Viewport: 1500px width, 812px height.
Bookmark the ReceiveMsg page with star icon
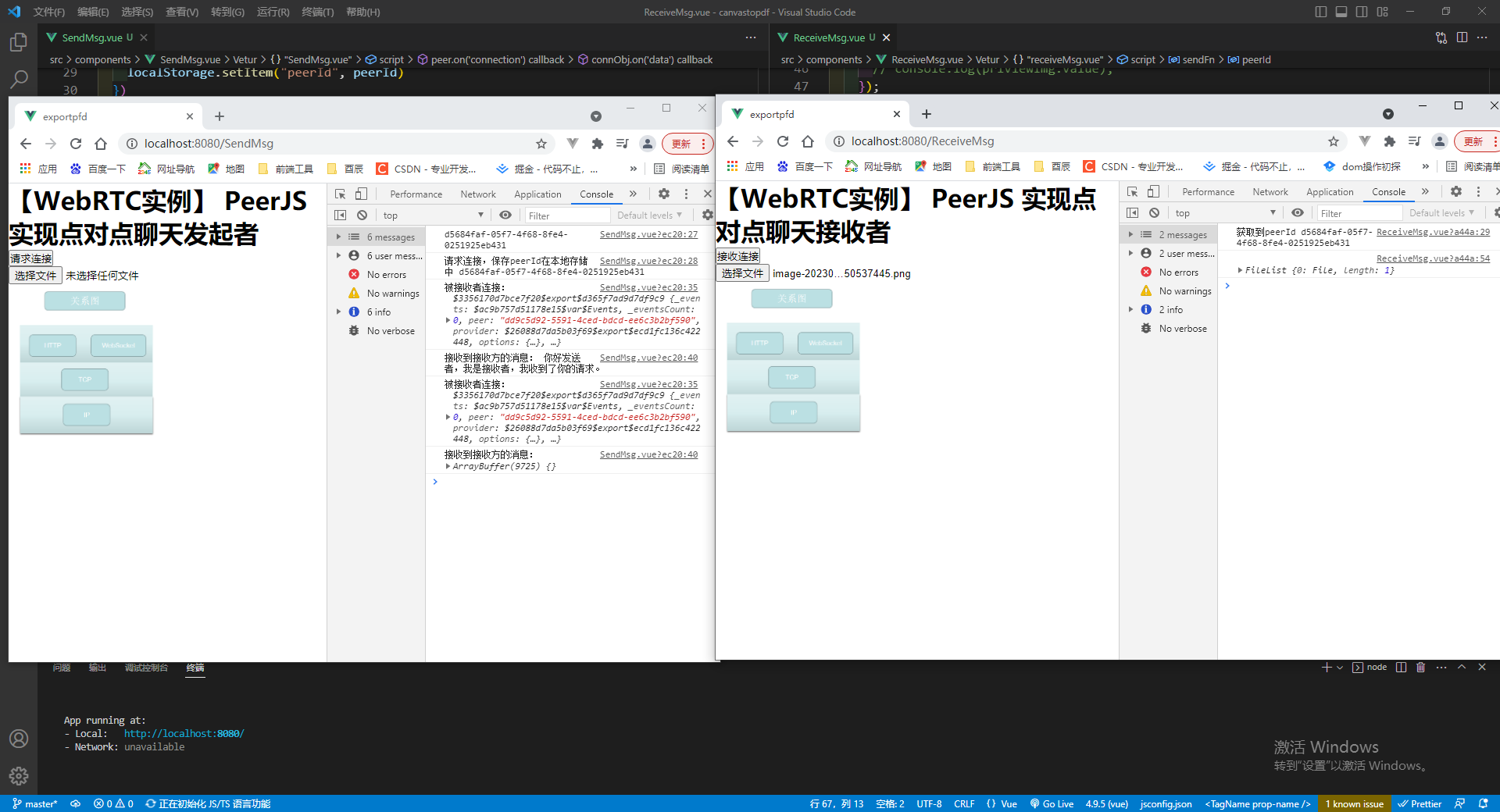[1334, 141]
